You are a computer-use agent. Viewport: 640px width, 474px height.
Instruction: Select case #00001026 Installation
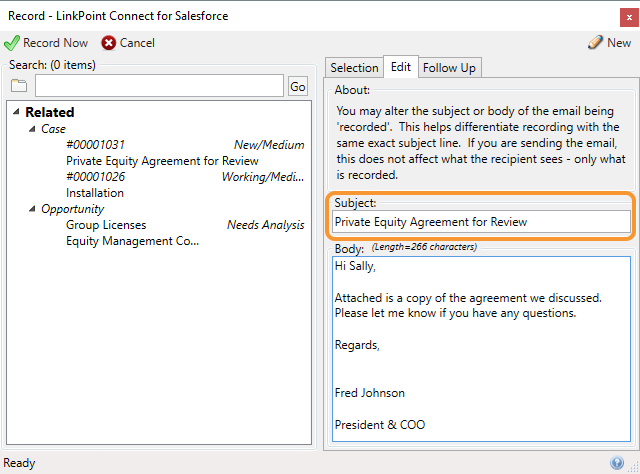(185, 185)
